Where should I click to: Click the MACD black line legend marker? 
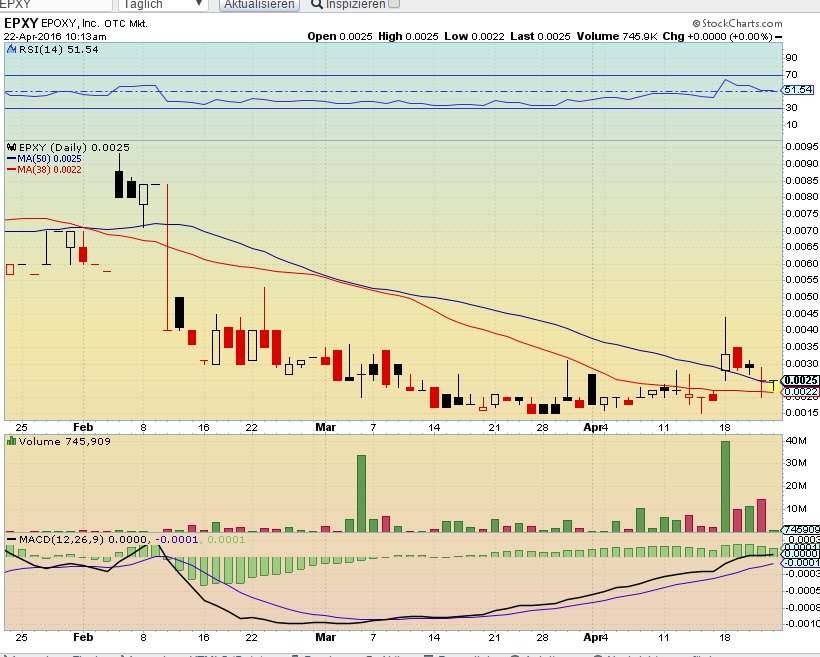[x=12, y=539]
